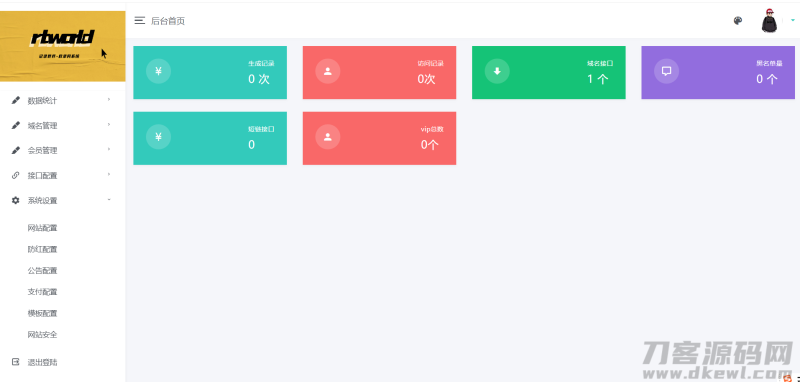Screen dimensions: 800x382
Task: Collapse the 系统设置 menu chevron
Action: click(109, 200)
